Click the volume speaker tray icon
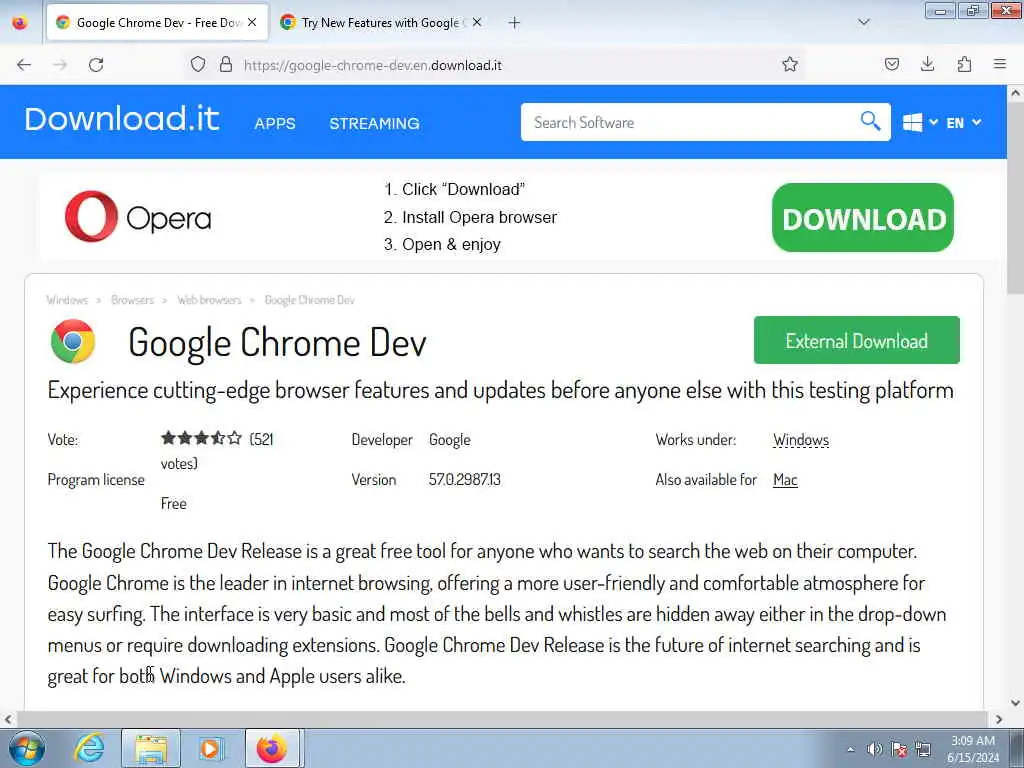Image resolution: width=1024 pixels, height=768 pixels. (874, 749)
